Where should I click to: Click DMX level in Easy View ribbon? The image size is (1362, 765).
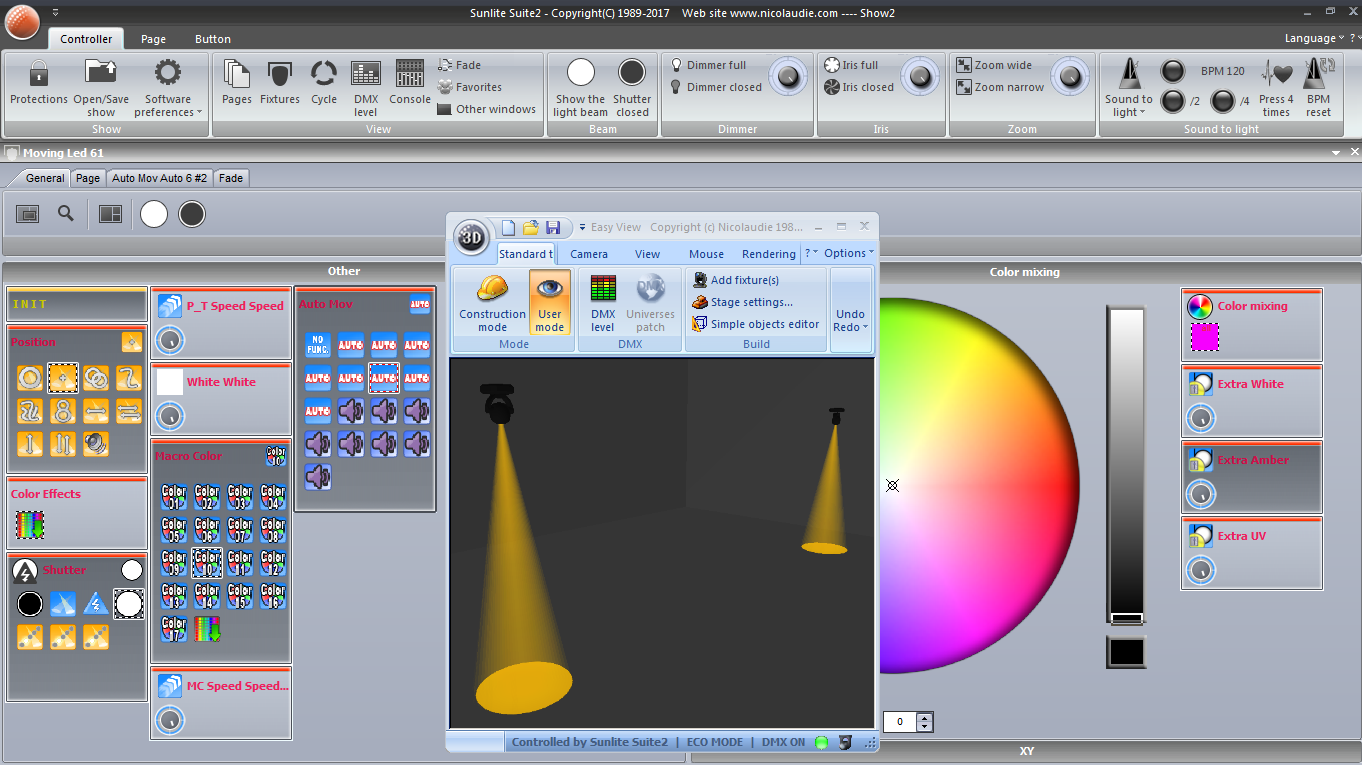pyautogui.click(x=603, y=303)
